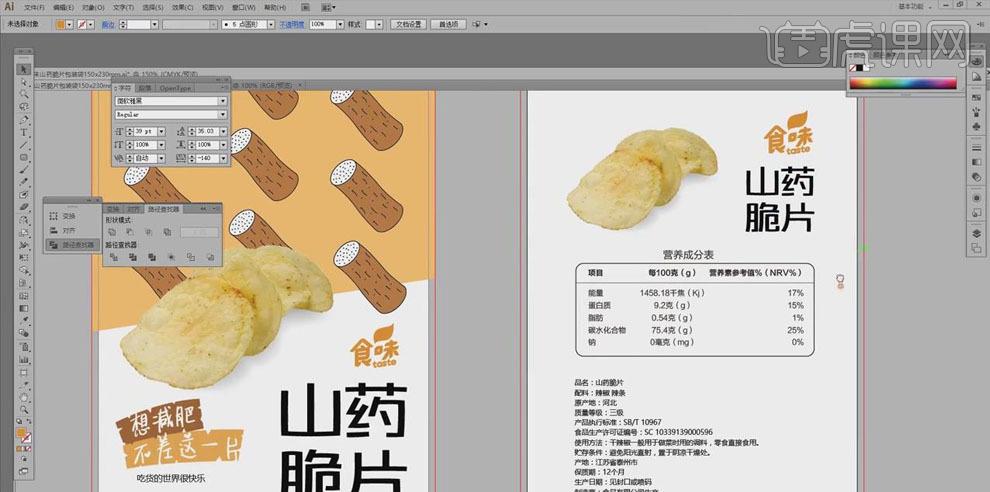Image resolution: width=990 pixels, height=492 pixels.
Task: Pick a color from the spectrum bar
Action: (903, 83)
